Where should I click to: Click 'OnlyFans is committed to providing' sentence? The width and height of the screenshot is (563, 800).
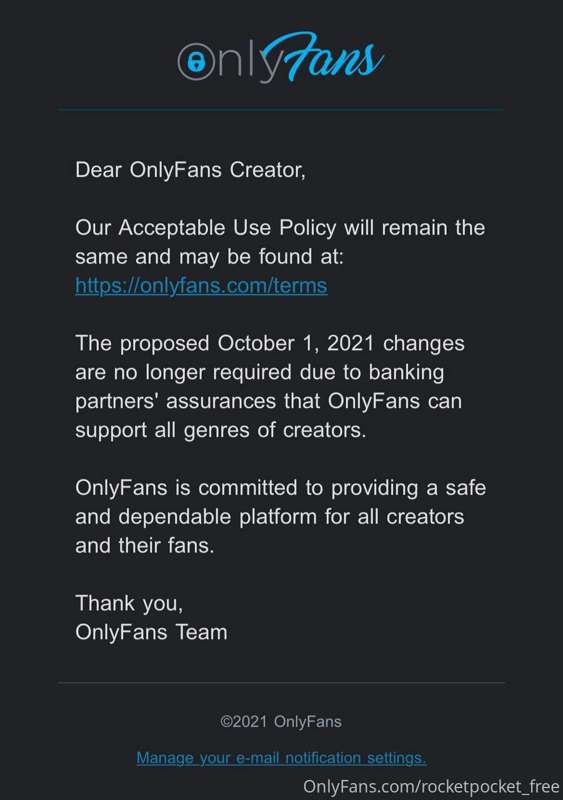tap(280, 488)
